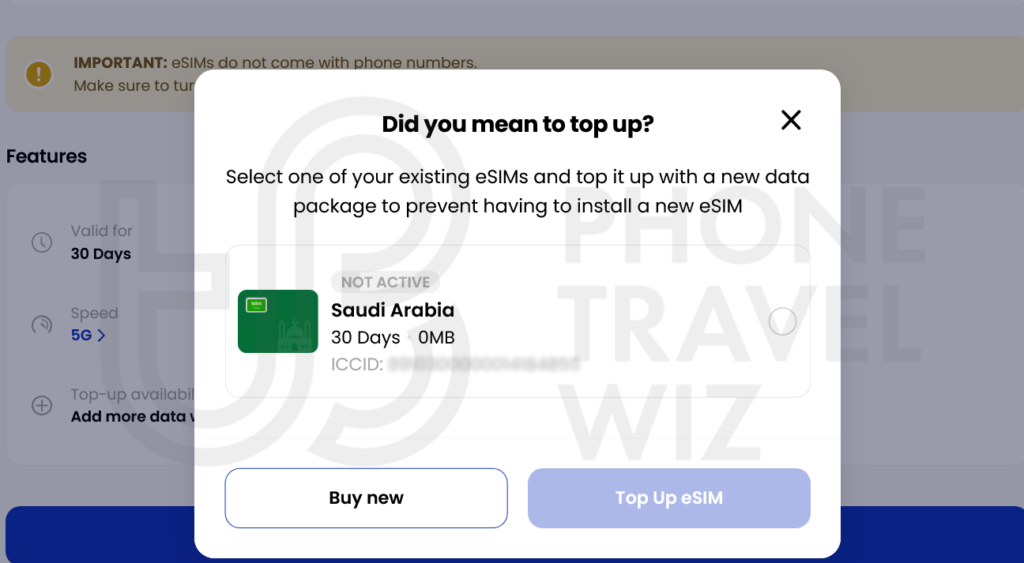The height and width of the screenshot is (563, 1024).
Task: Click the Saudi Arabia eSIM name
Action: [x=392, y=310]
